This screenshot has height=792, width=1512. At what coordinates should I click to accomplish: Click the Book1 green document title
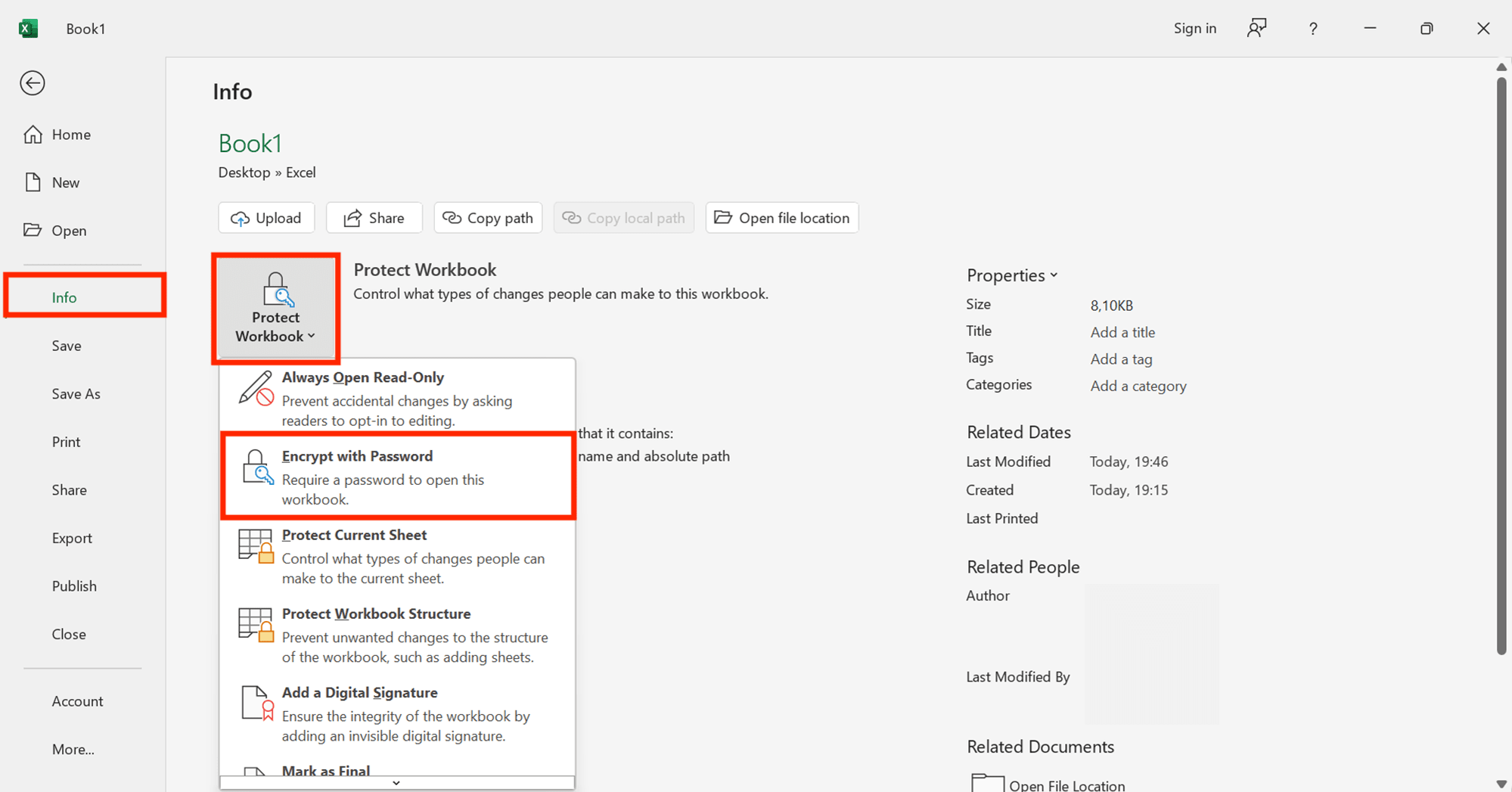tap(250, 143)
